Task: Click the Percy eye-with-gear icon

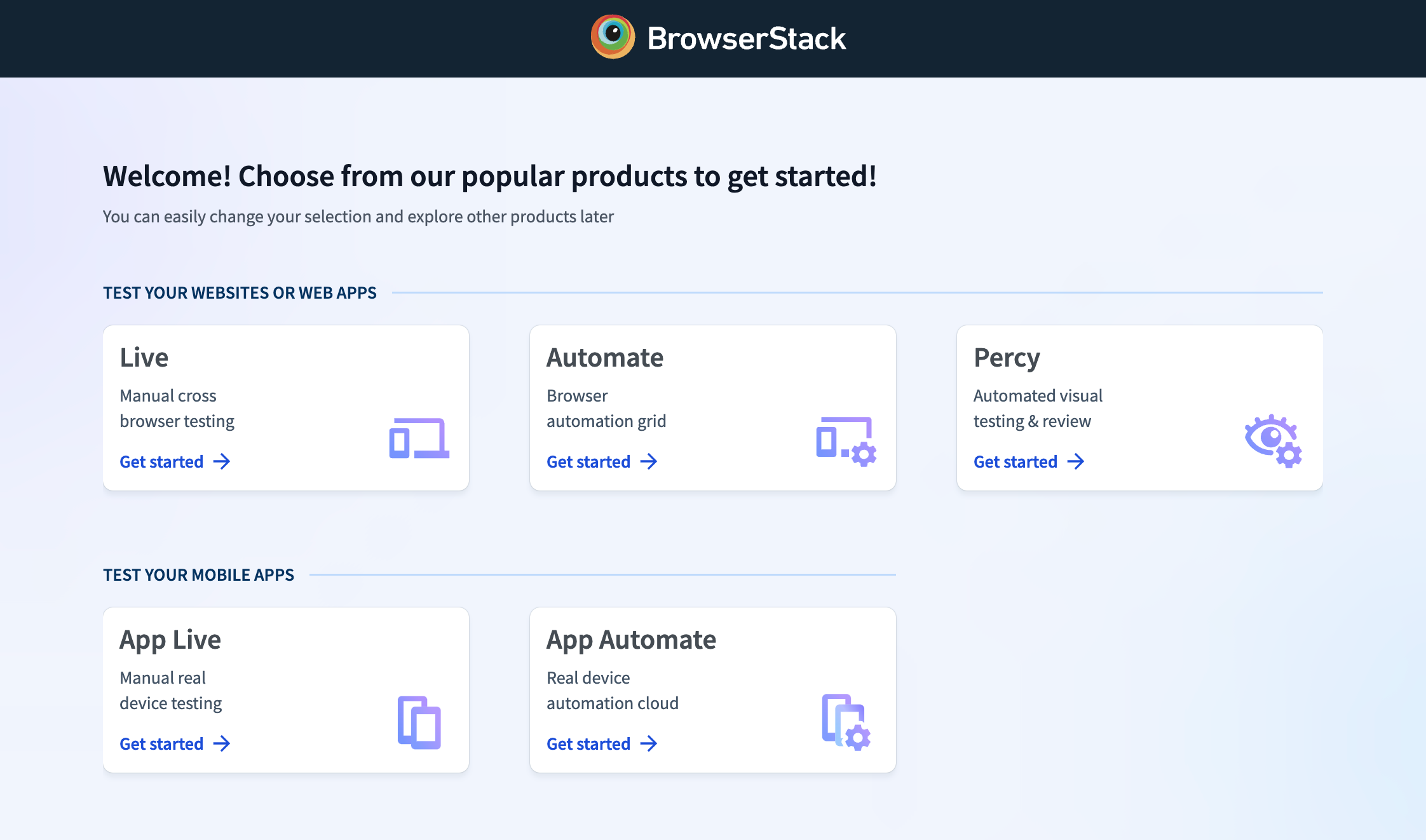Action: click(1273, 440)
